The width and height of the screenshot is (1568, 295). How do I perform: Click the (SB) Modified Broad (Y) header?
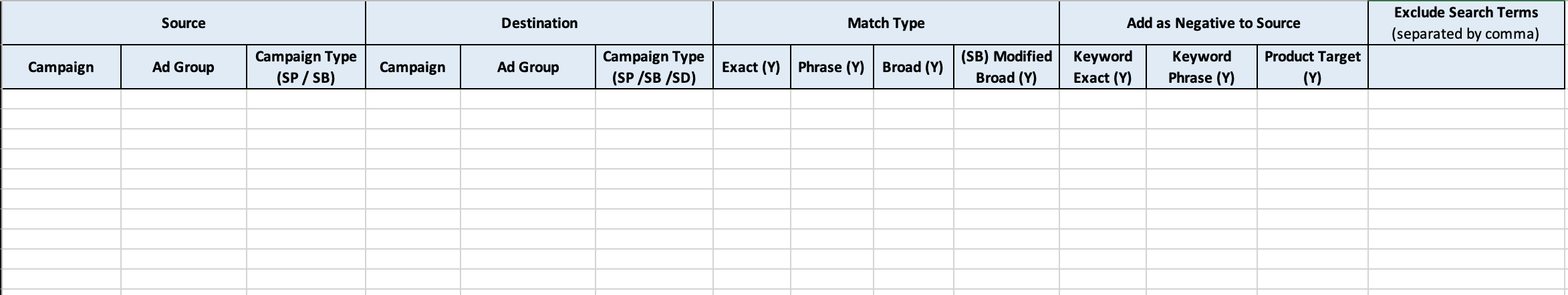click(x=1006, y=67)
